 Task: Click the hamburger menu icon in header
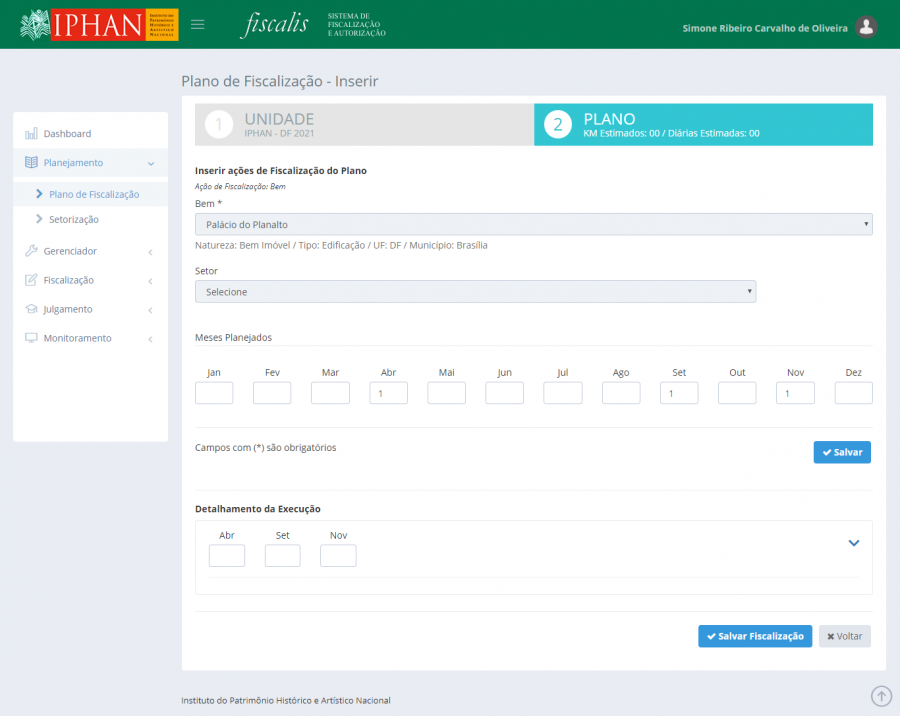point(197,25)
